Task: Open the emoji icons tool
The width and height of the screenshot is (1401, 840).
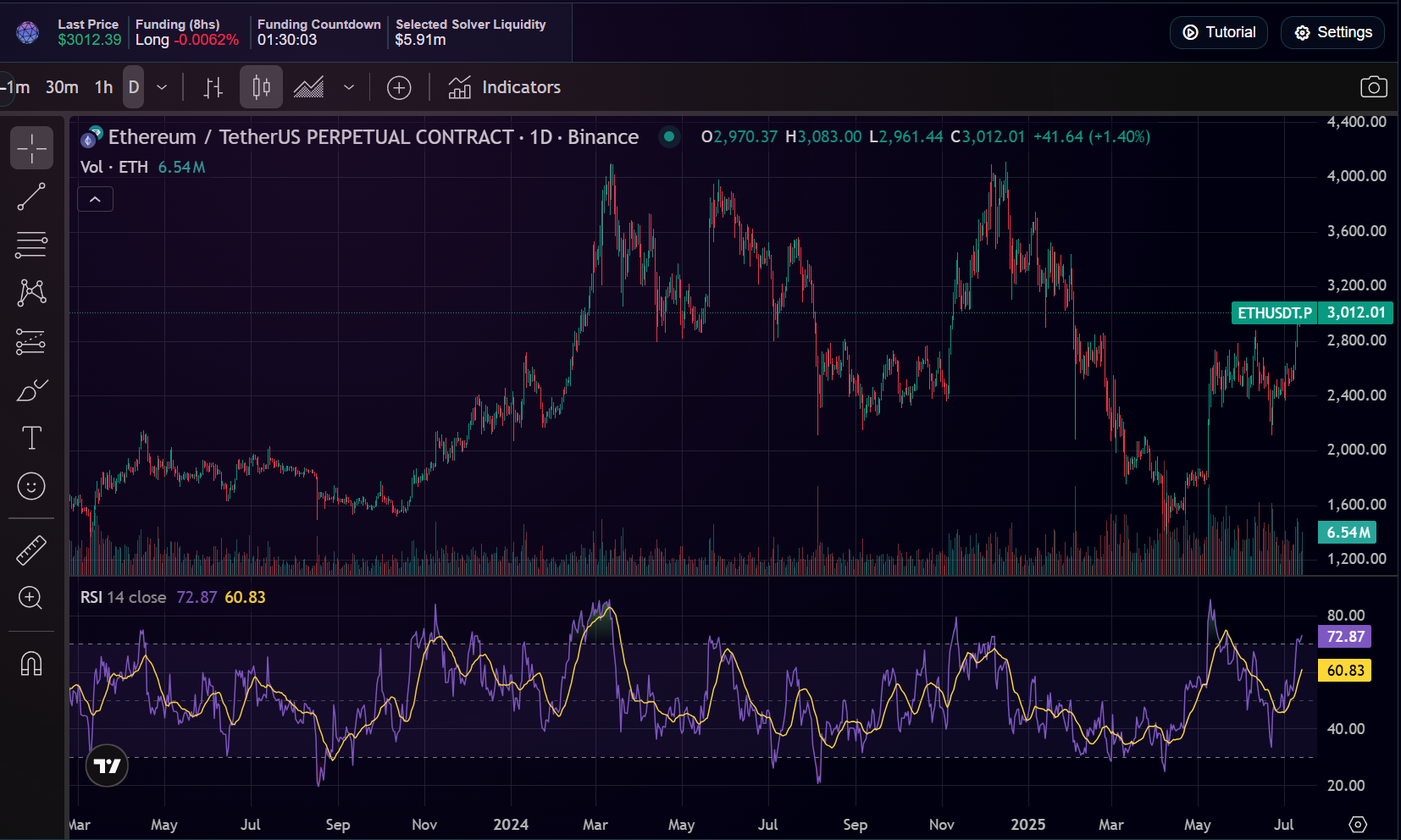Action: point(31,486)
